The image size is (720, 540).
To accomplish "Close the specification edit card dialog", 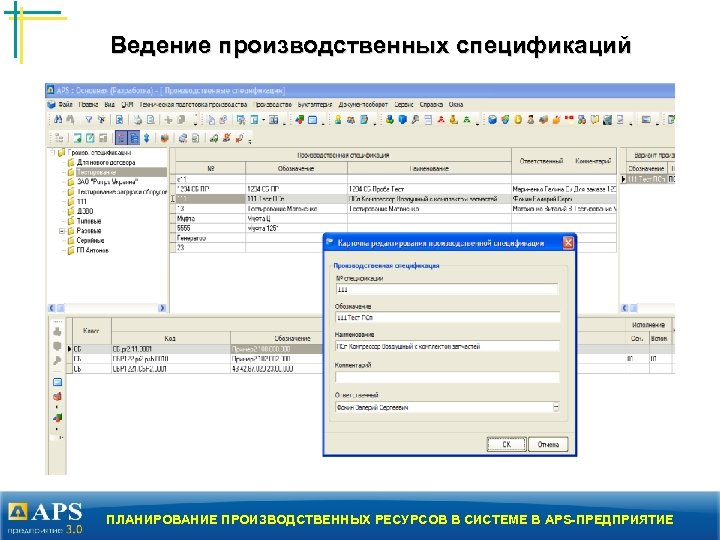I will [568, 242].
